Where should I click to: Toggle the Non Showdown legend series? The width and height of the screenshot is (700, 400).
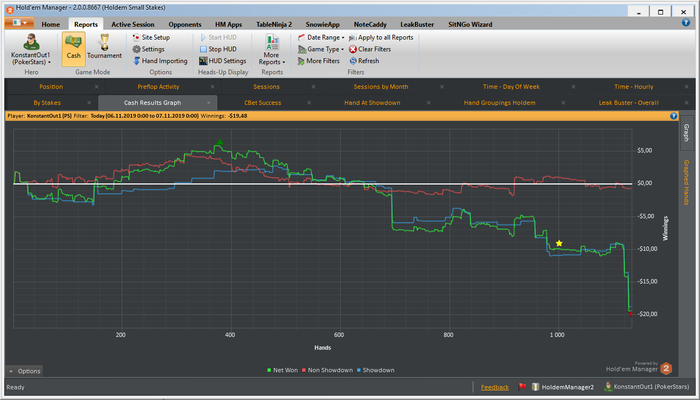327,370
